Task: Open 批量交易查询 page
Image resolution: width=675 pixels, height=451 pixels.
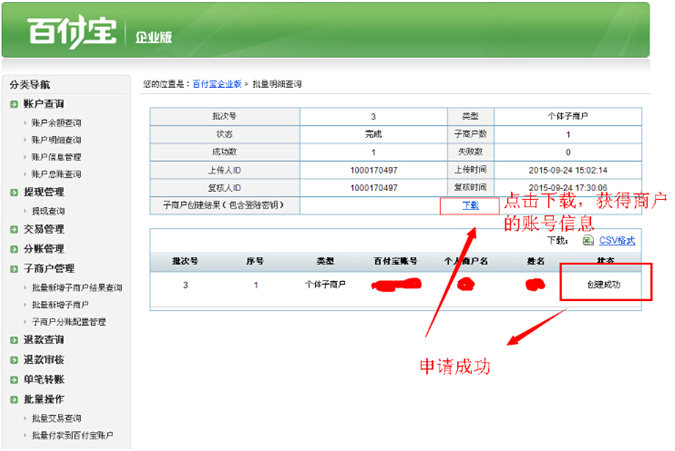Action: 56,418
